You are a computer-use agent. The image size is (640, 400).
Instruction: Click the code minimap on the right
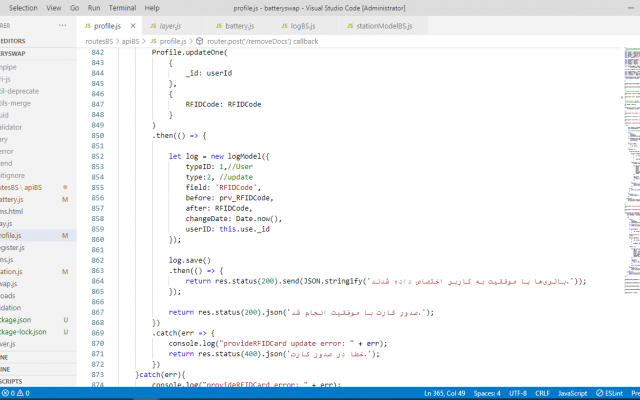point(632,171)
